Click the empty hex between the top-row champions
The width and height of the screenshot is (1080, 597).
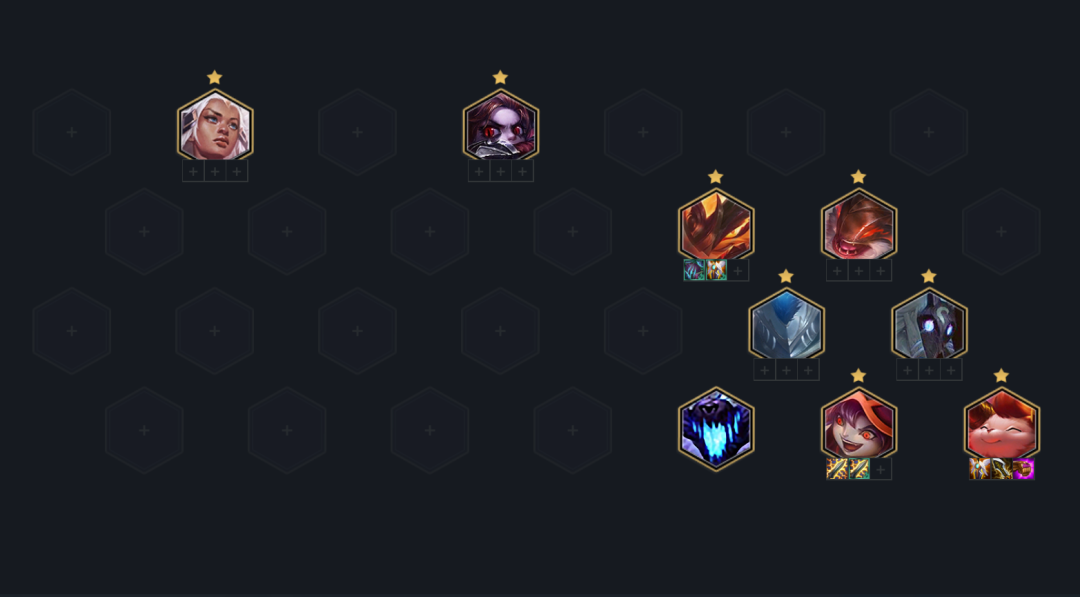(x=357, y=132)
